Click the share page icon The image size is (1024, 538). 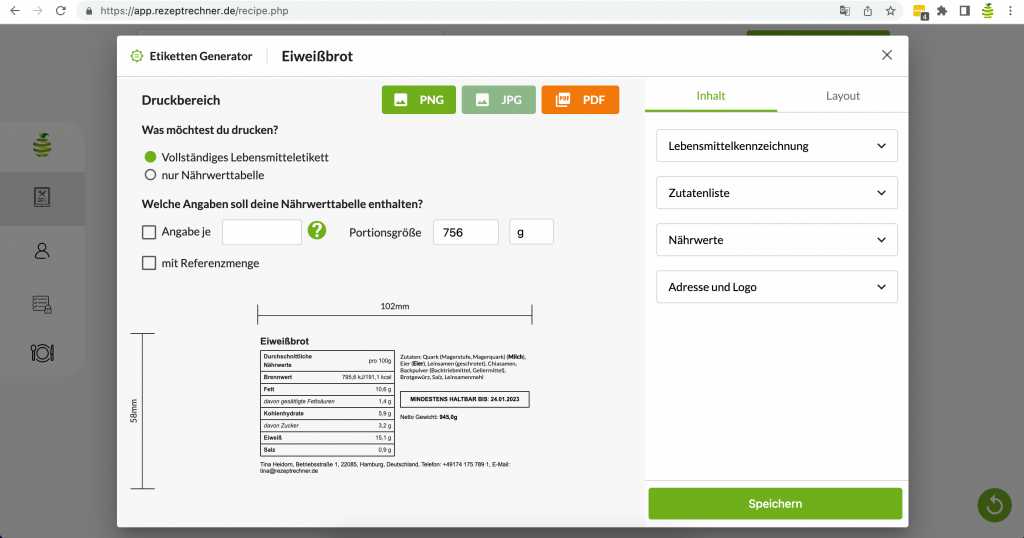[867, 11]
